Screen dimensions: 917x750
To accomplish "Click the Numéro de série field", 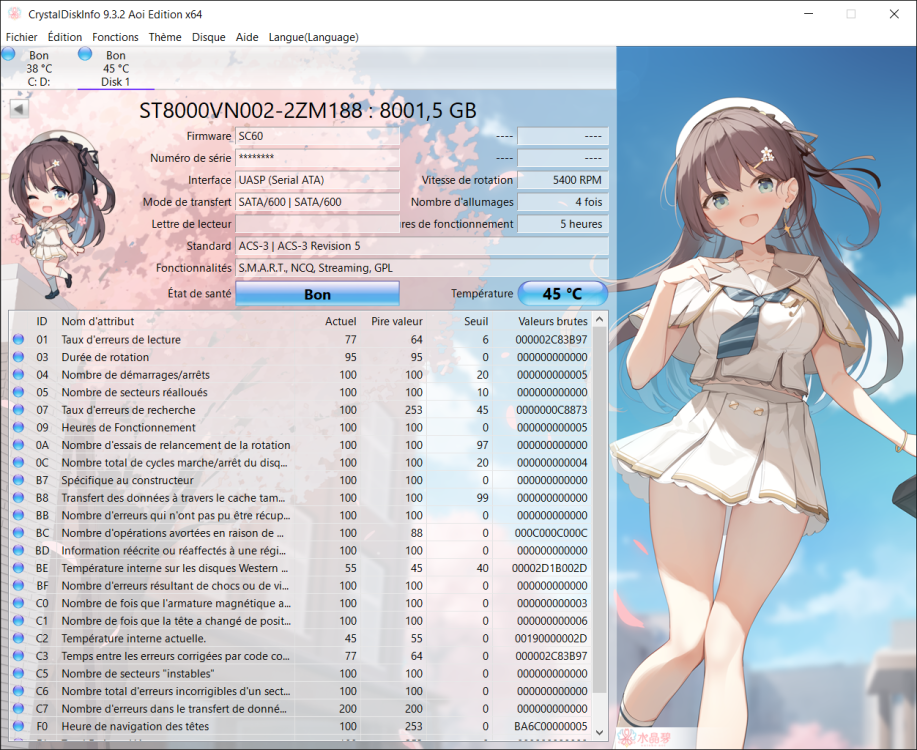I will point(317,158).
